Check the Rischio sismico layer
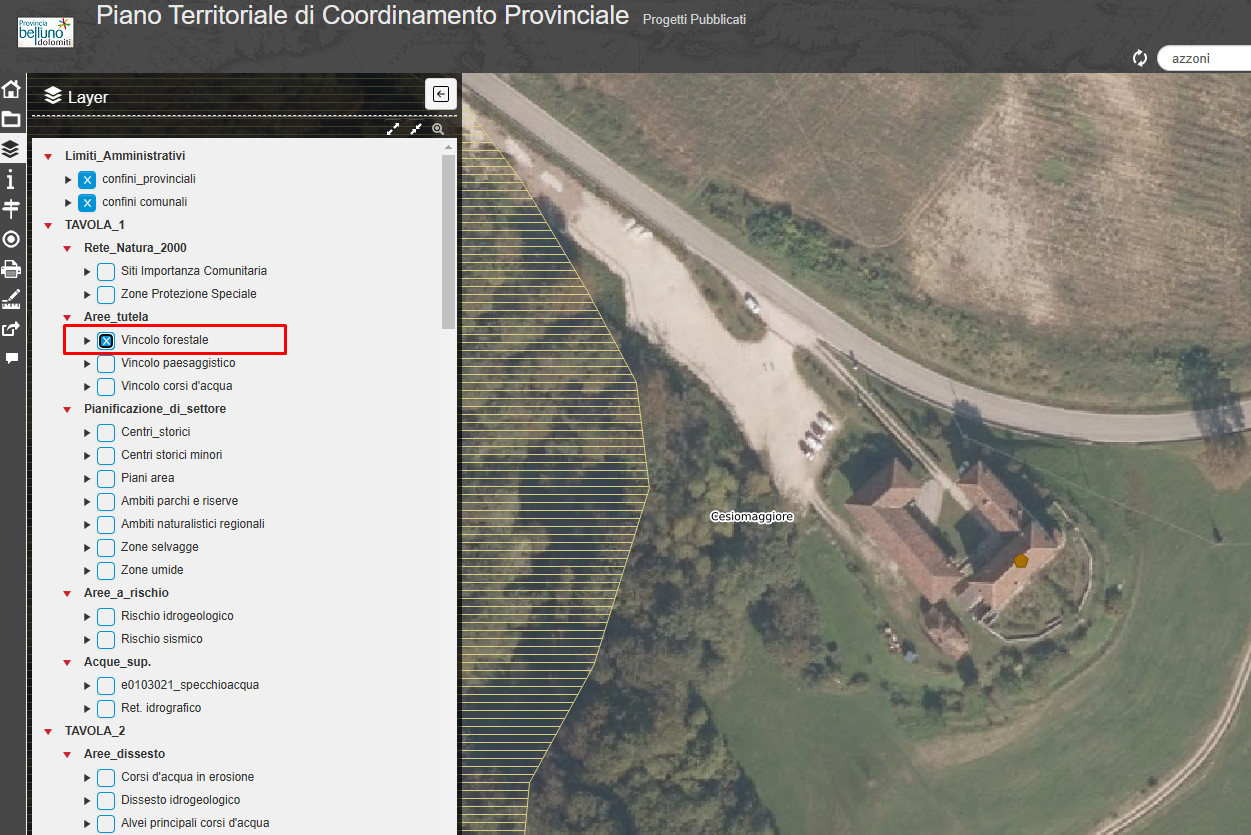The width and height of the screenshot is (1251, 835). [106, 640]
